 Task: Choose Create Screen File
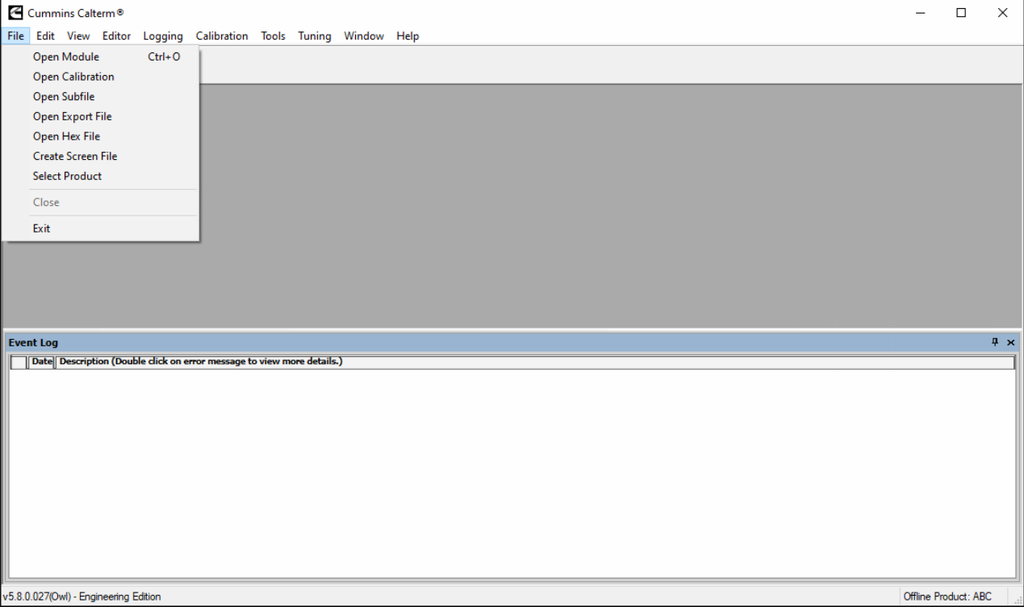pos(75,156)
